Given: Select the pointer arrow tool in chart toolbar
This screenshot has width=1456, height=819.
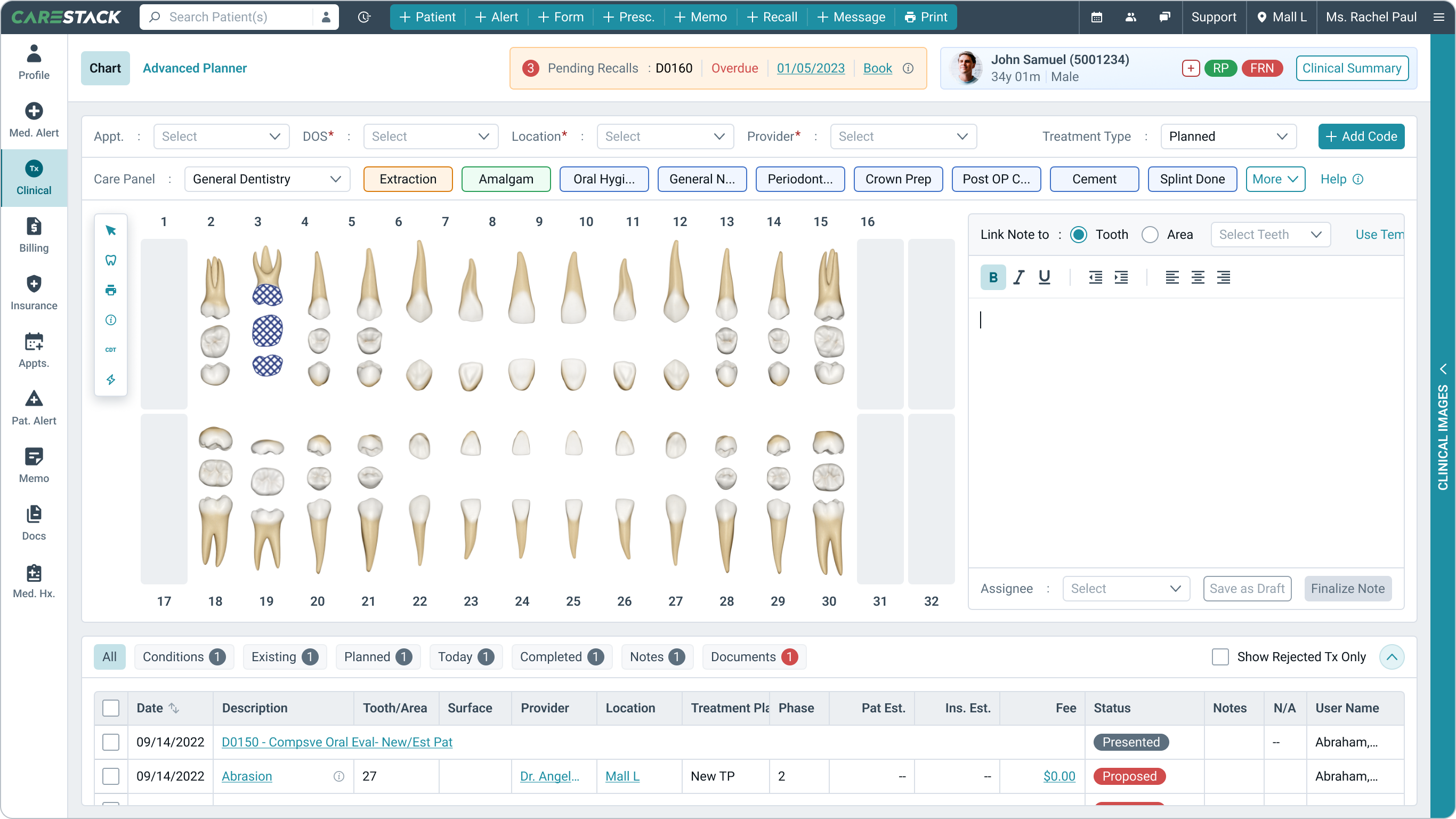Looking at the screenshot, I should click(111, 230).
